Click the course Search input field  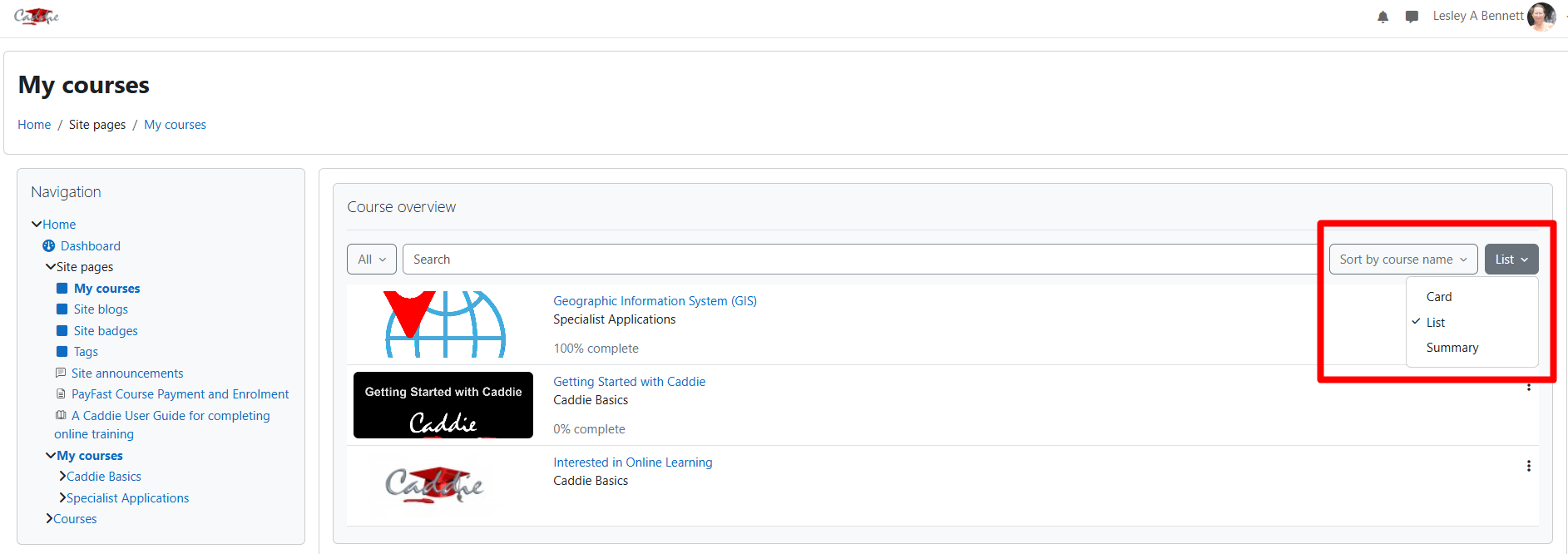[x=857, y=260]
